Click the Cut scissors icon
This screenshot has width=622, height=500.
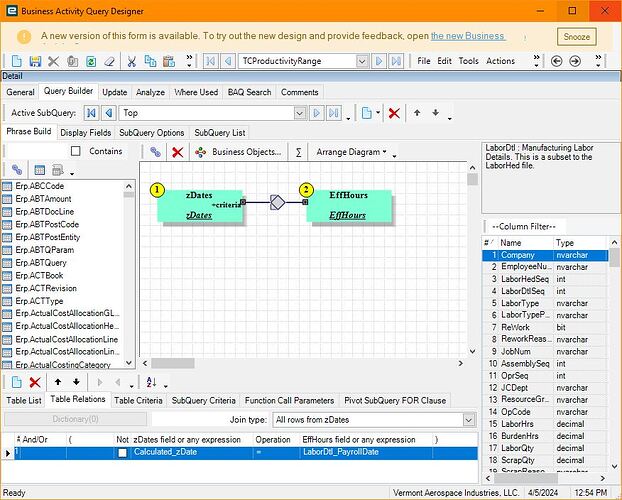(131, 61)
